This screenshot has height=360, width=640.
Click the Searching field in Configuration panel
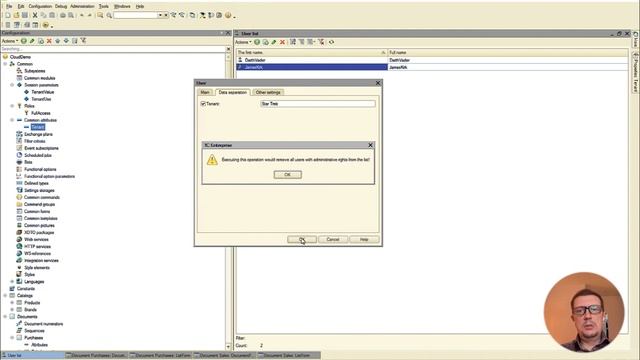(x=113, y=49)
